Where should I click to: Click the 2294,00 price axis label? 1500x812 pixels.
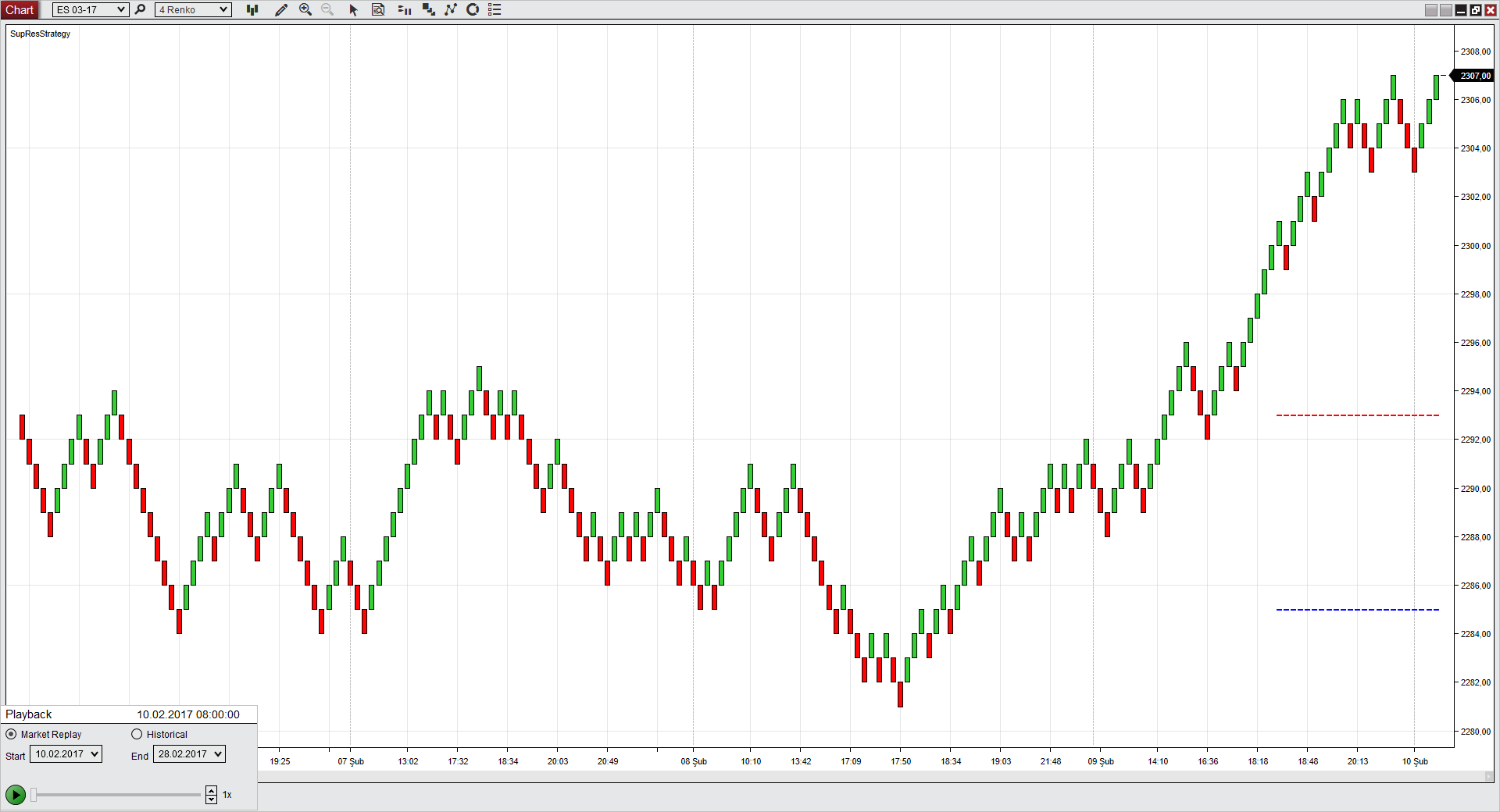point(1476,391)
